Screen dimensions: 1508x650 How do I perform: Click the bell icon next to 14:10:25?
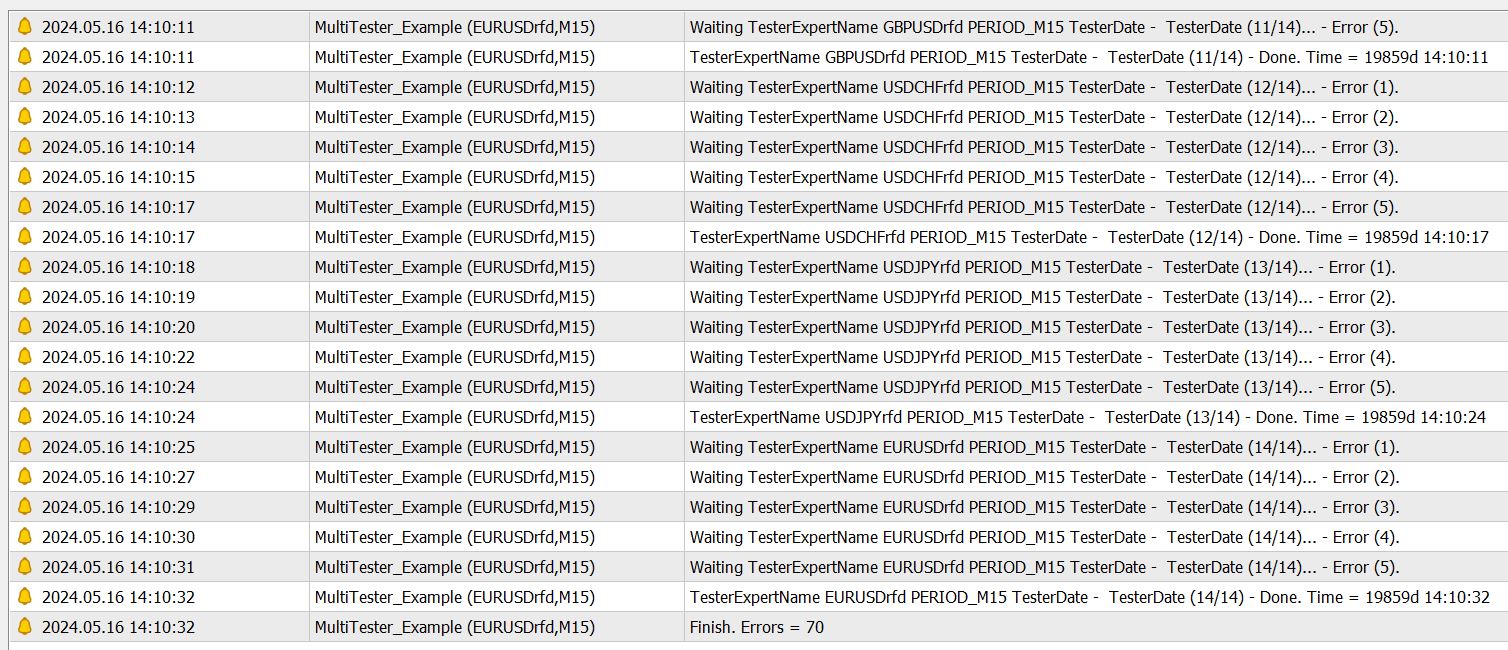[25, 447]
